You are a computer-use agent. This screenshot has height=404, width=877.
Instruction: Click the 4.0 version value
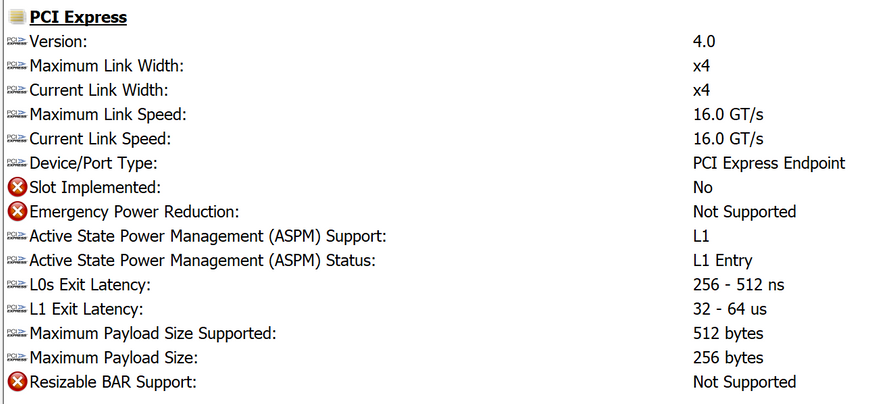704,42
